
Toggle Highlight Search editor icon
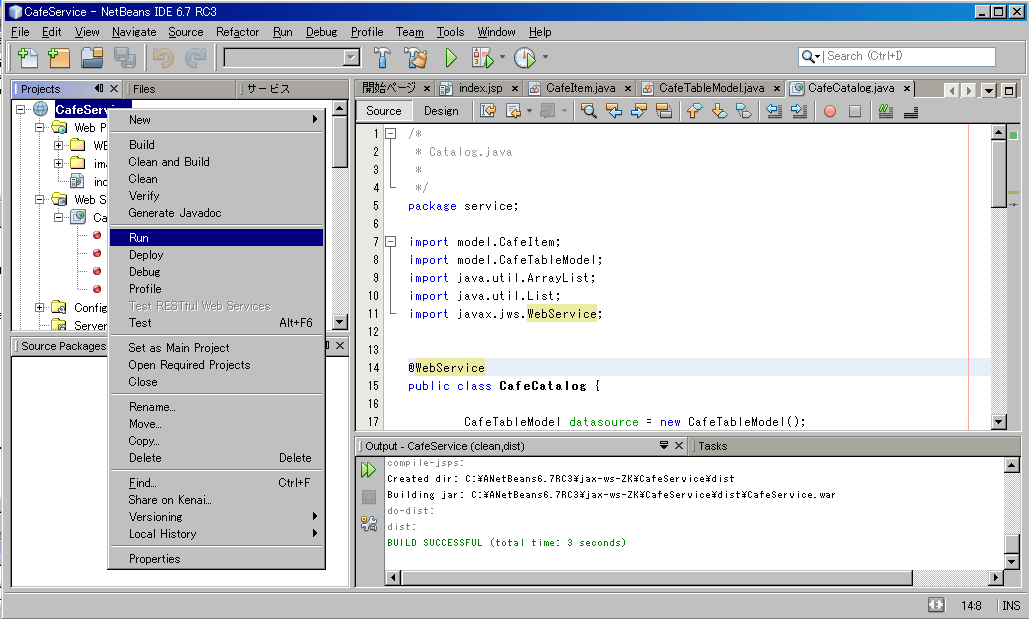pos(663,111)
